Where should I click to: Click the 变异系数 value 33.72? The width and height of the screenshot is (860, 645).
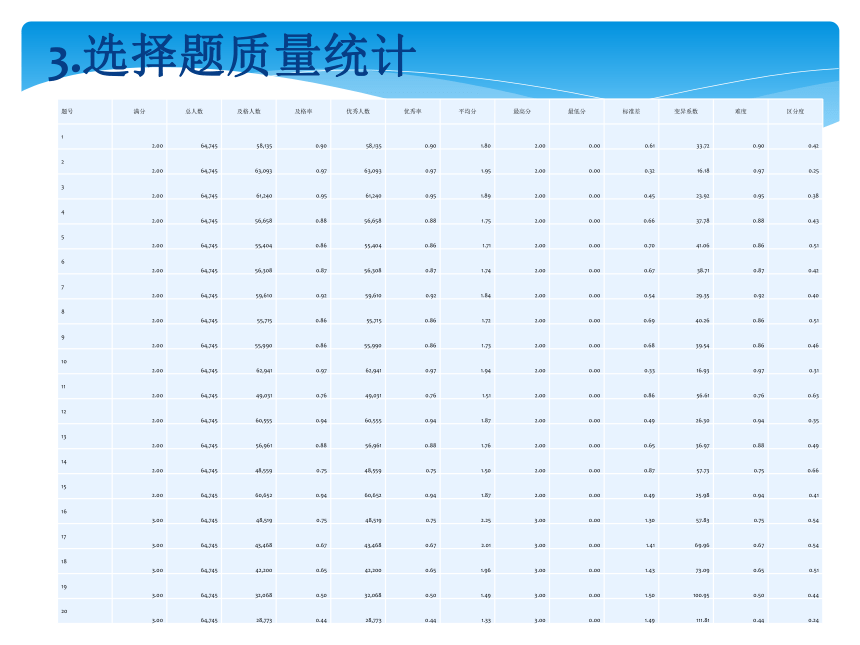point(703,146)
